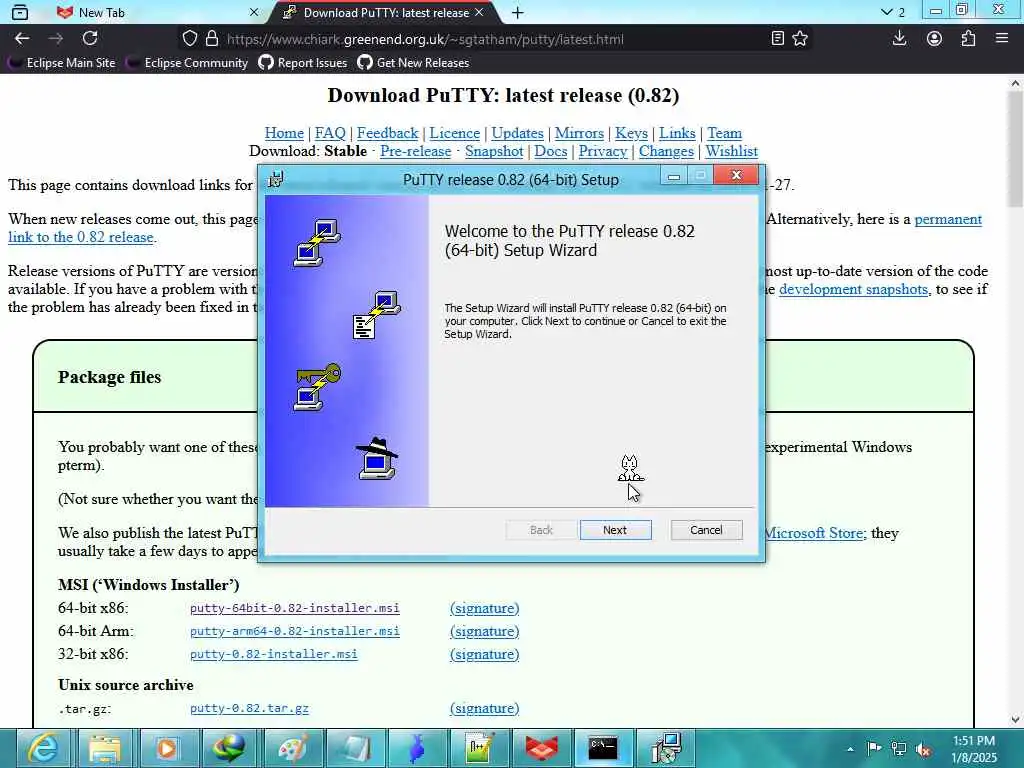
Task: Open Report Issues bookmark
Action: (x=303, y=63)
